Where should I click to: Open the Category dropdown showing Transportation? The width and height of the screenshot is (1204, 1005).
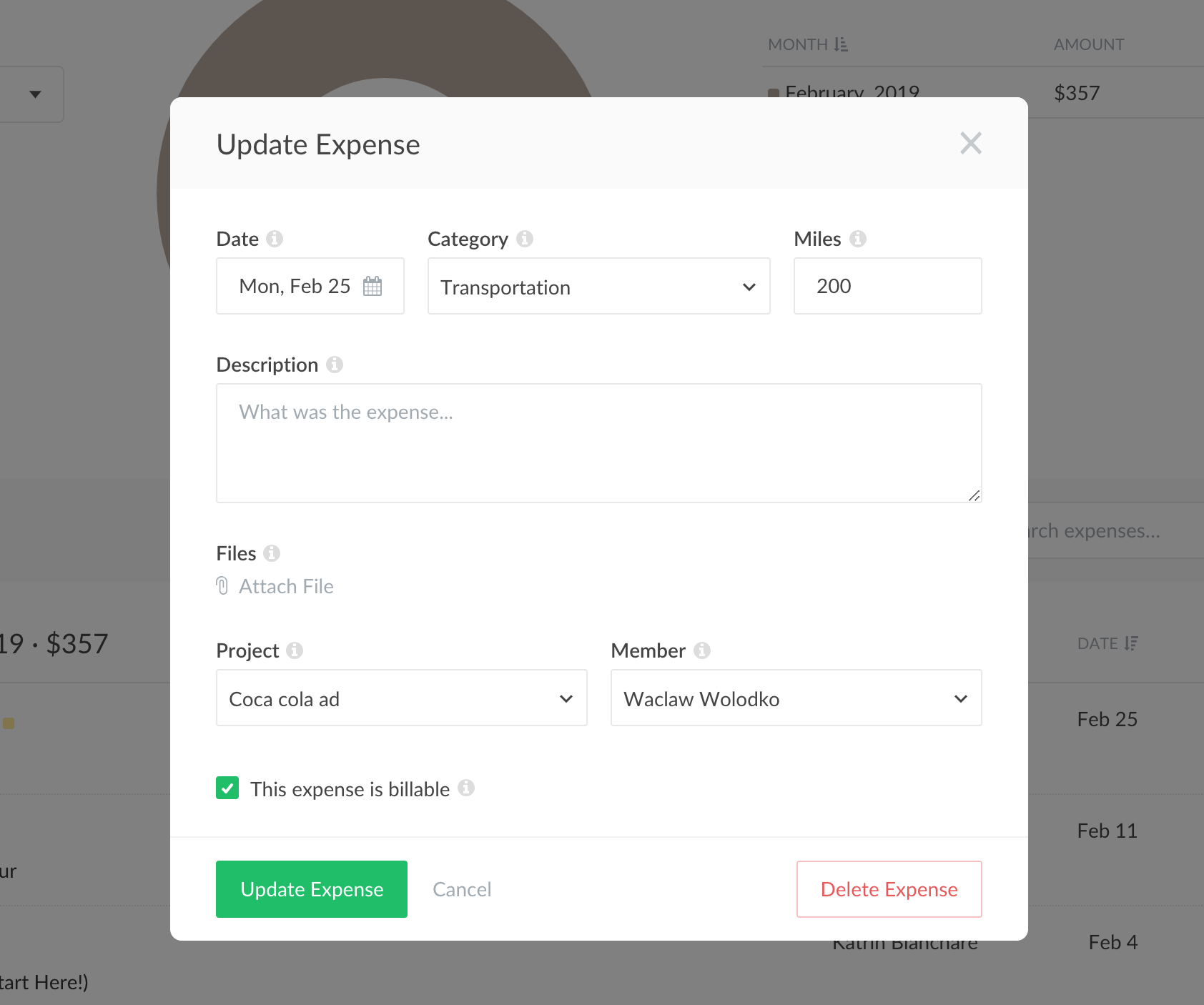tap(598, 287)
